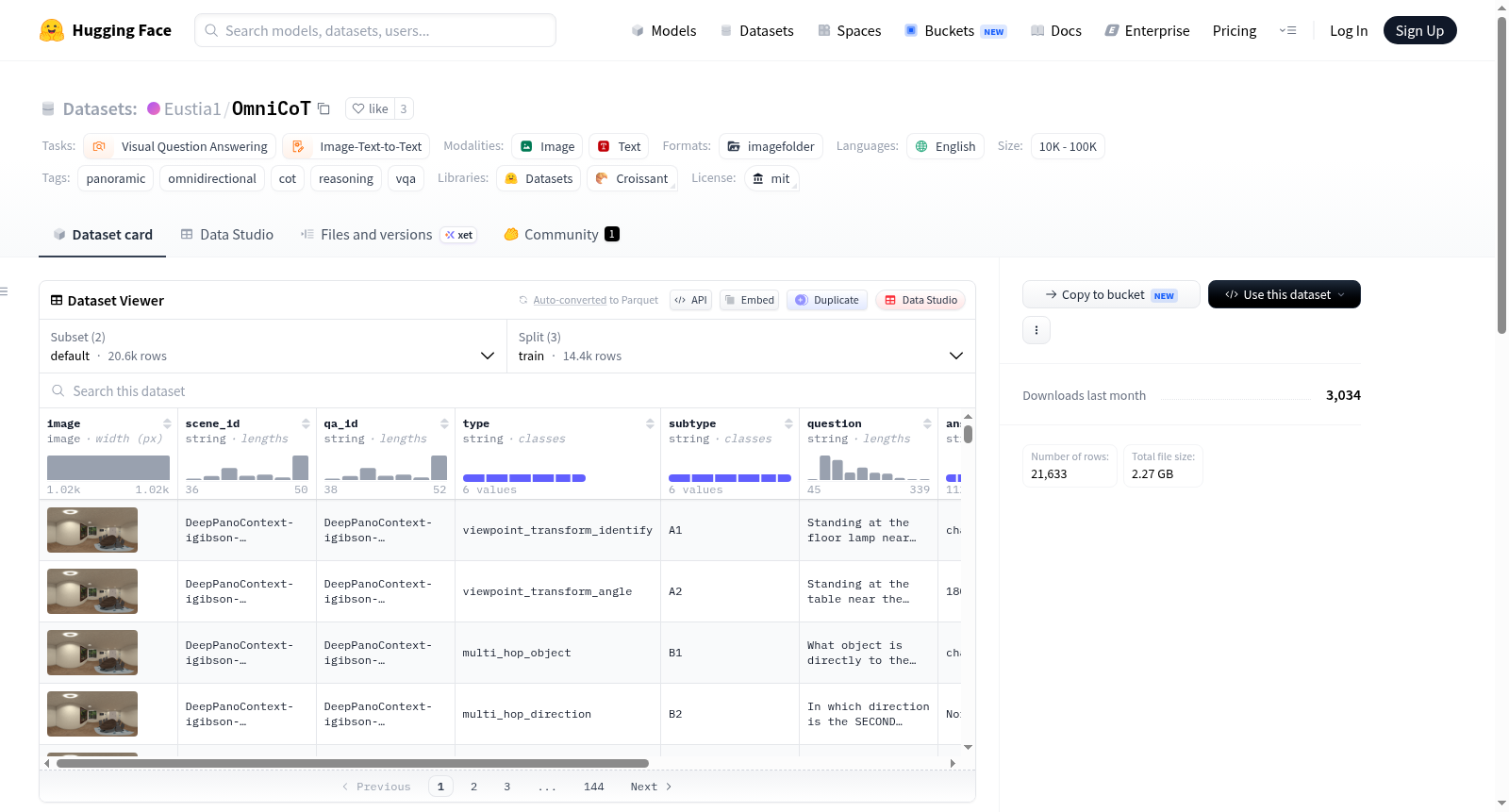Sort by subtype column

pyautogui.click(x=788, y=423)
